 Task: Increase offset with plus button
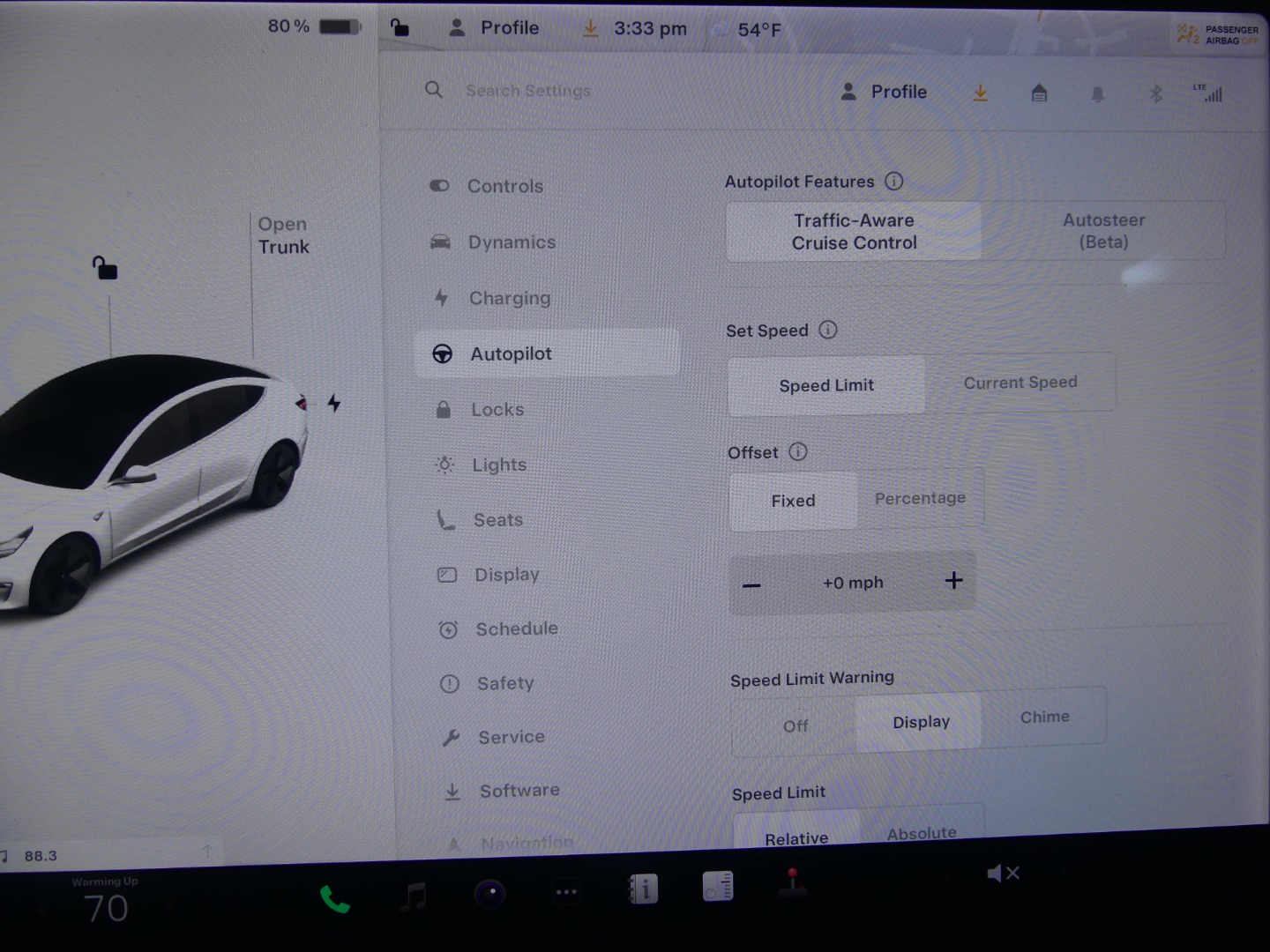point(953,580)
